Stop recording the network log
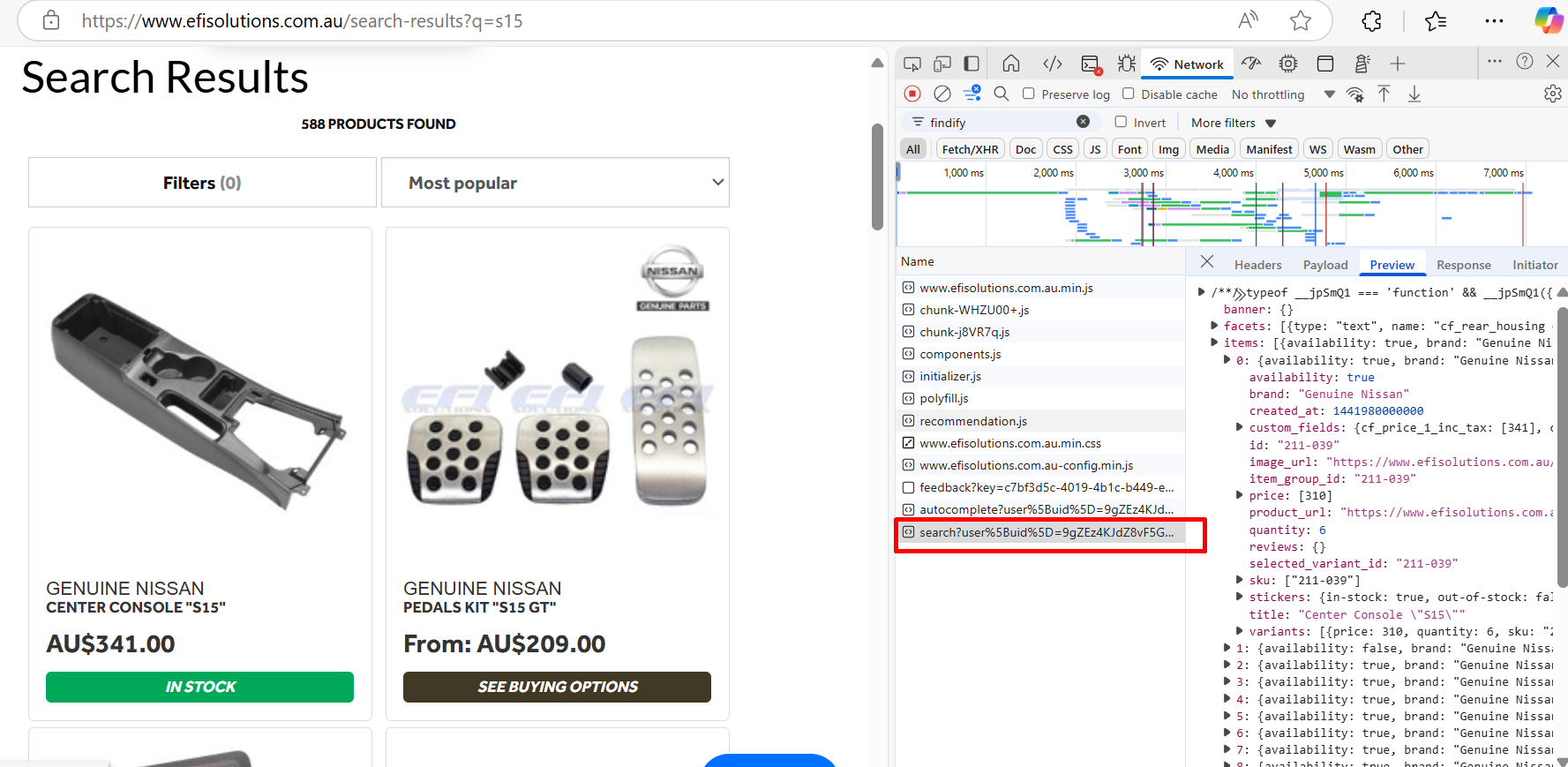 912,94
